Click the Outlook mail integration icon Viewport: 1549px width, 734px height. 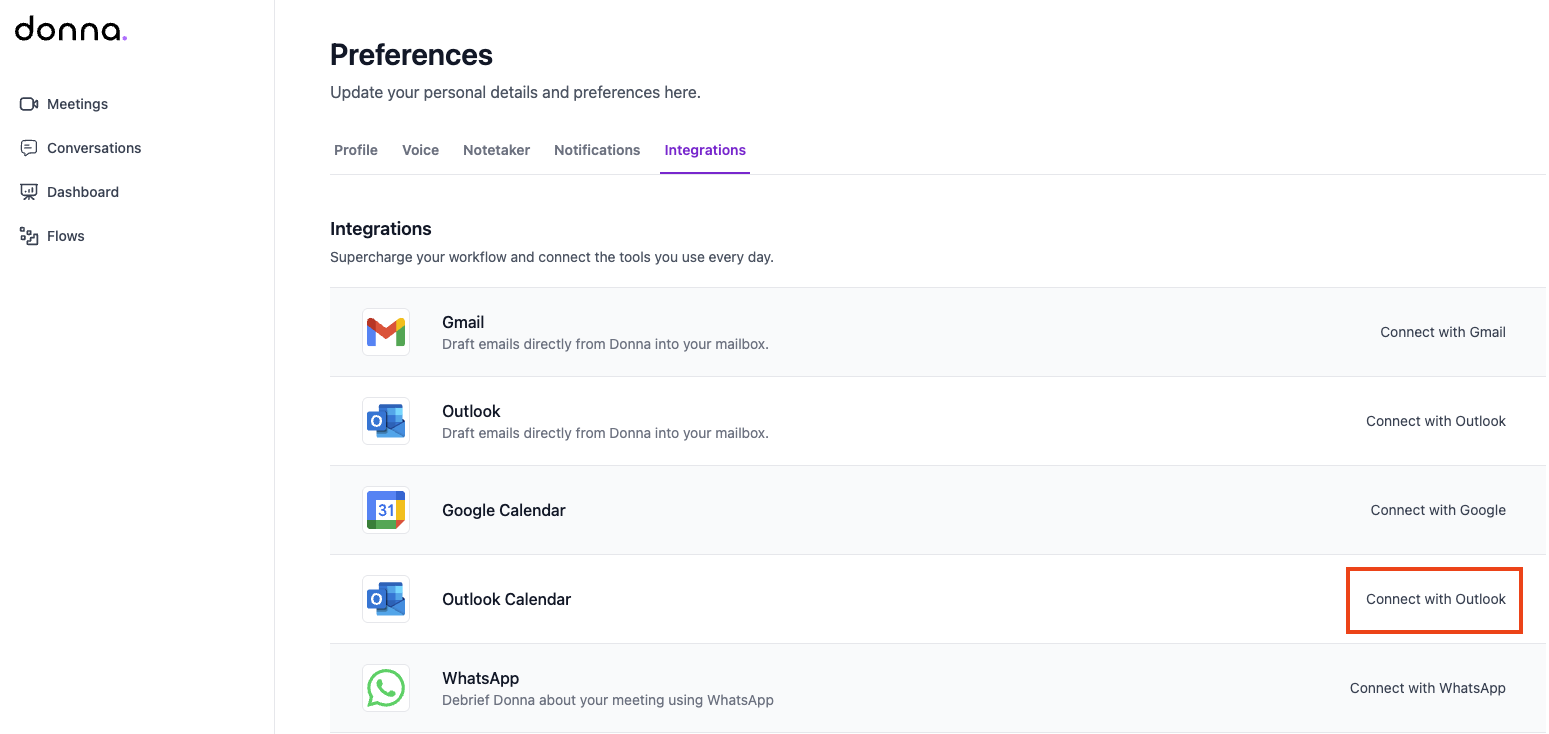(x=386, y=421)
